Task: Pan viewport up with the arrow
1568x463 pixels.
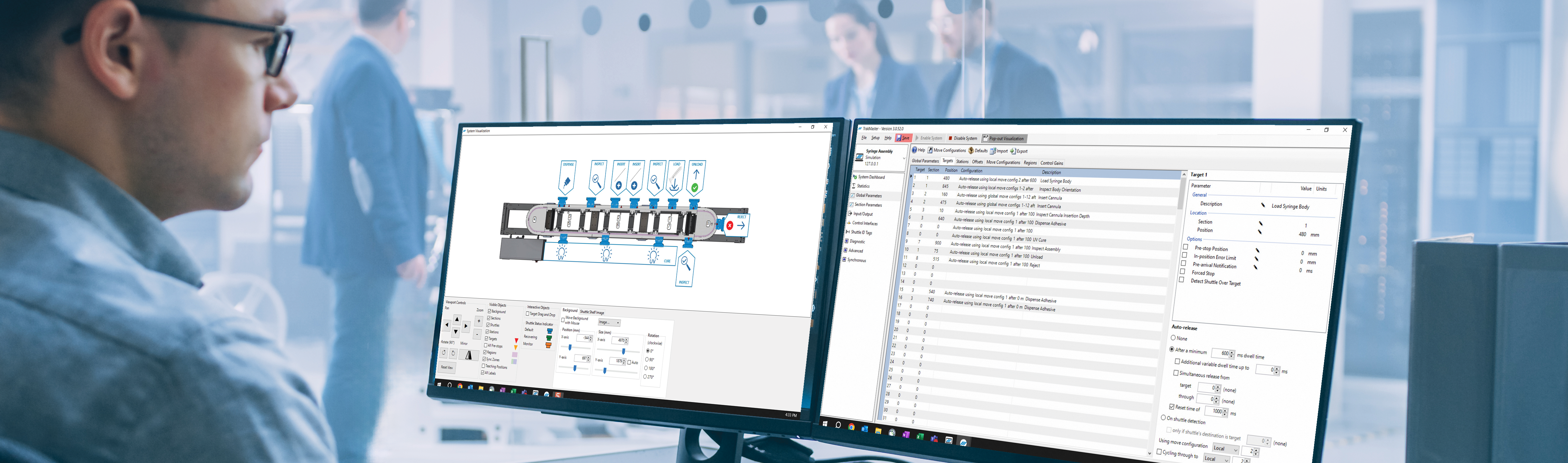Action: [457, 319]
